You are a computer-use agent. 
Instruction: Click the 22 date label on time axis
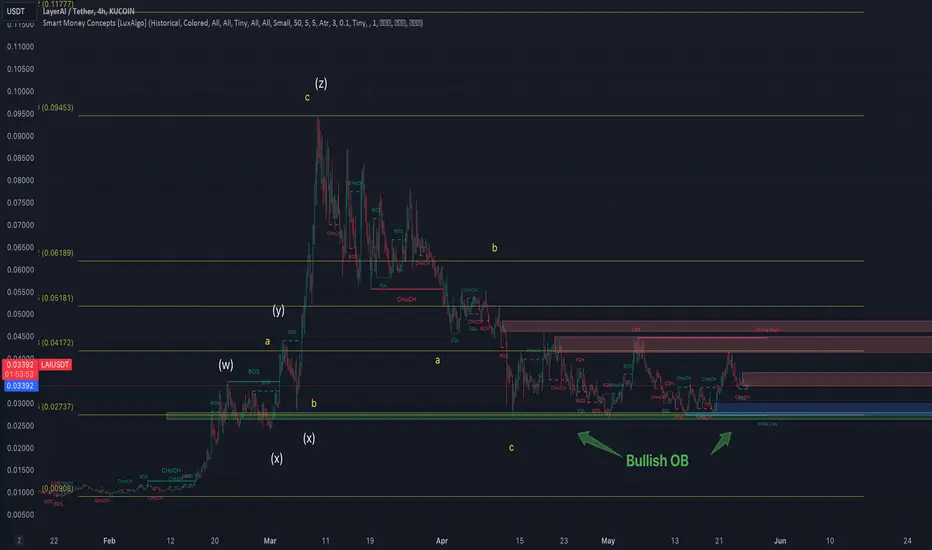pos(54,540)
